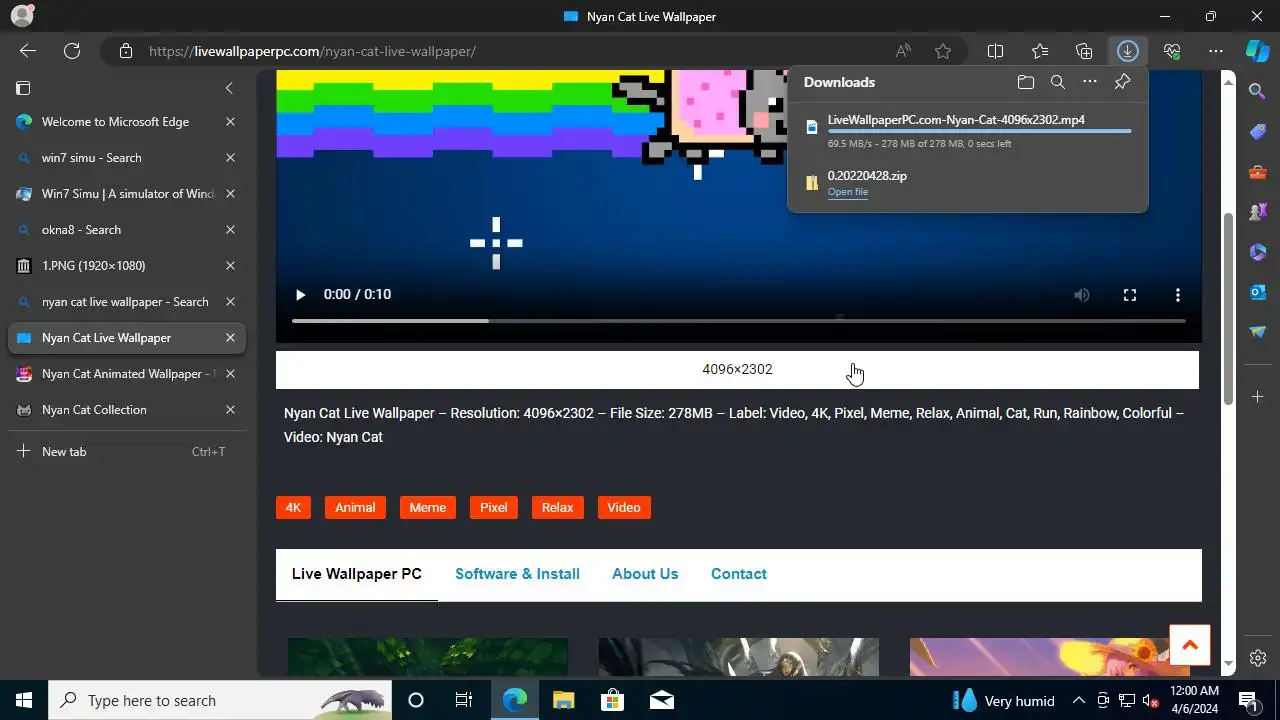Open Microsoft Store from taskbar
Viewport: 1280px width, 720px height.
tap(612, 700)
